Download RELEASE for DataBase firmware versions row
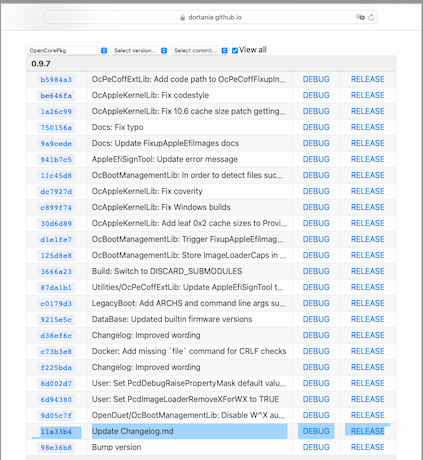This screenshot has width=423, height=460. click(367, 319)
